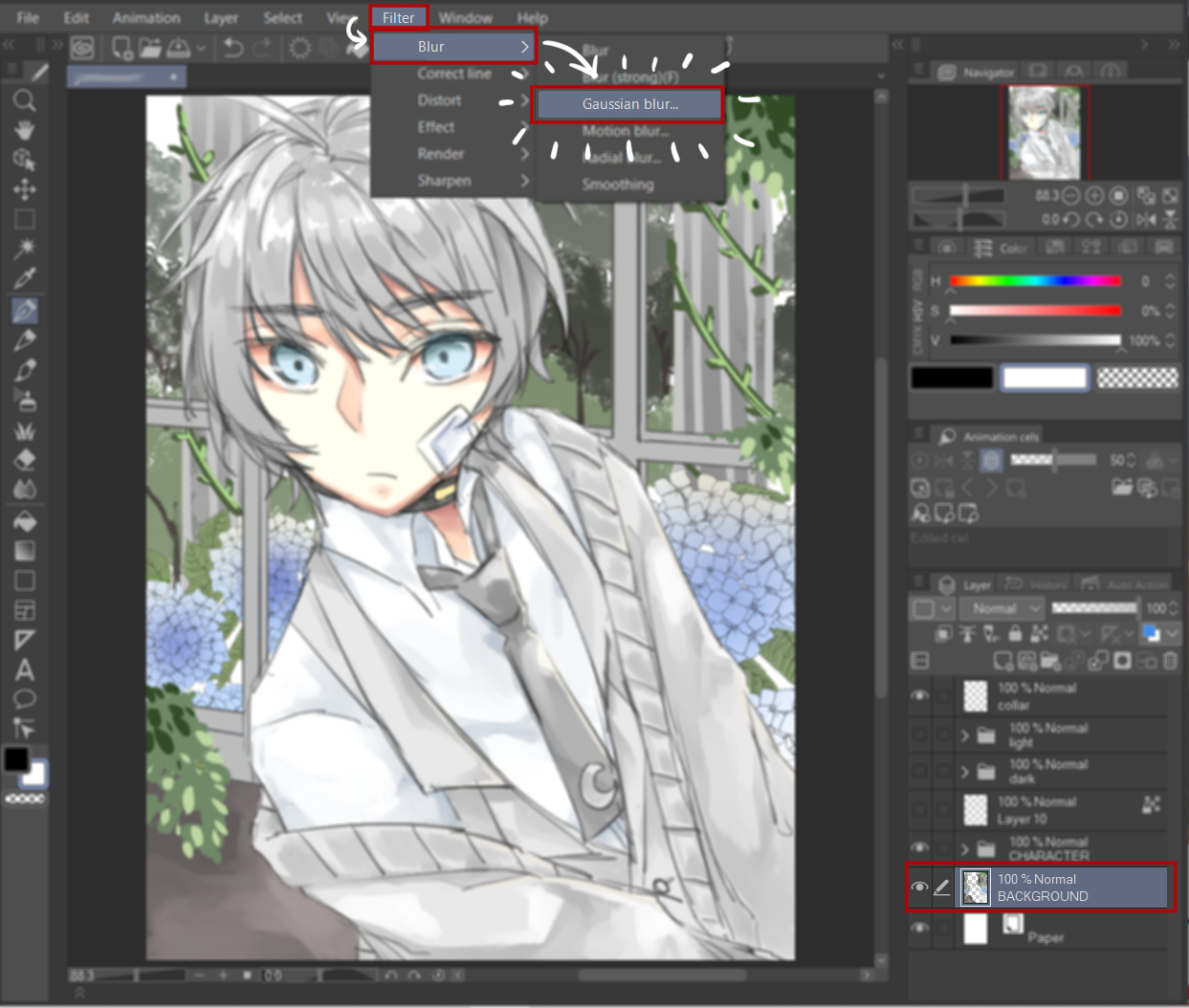Toggle collar layer lock checkbox
The width and height of the screenshot is (1189, 1008).
point(943,696)
